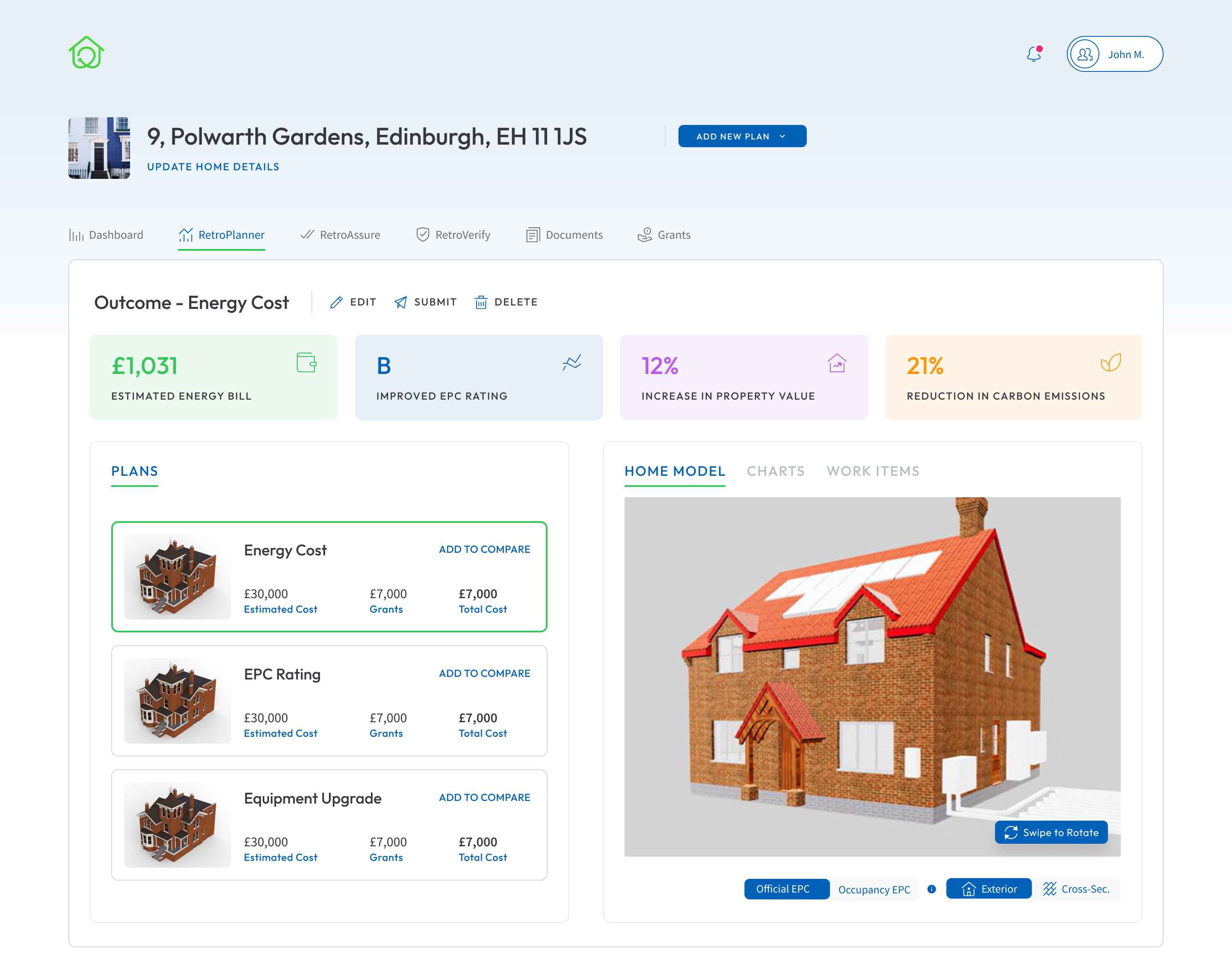Click the 21% carbon reduction figure

925,366
